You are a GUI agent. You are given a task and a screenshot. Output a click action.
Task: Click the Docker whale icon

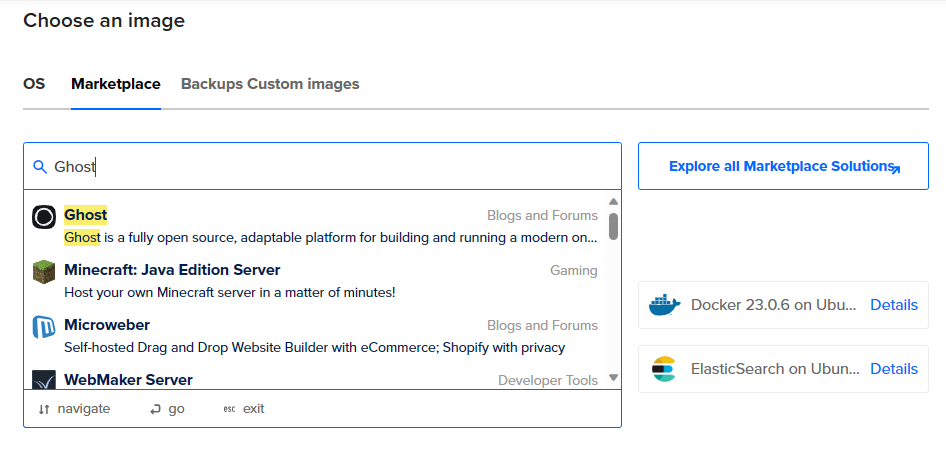665,305
